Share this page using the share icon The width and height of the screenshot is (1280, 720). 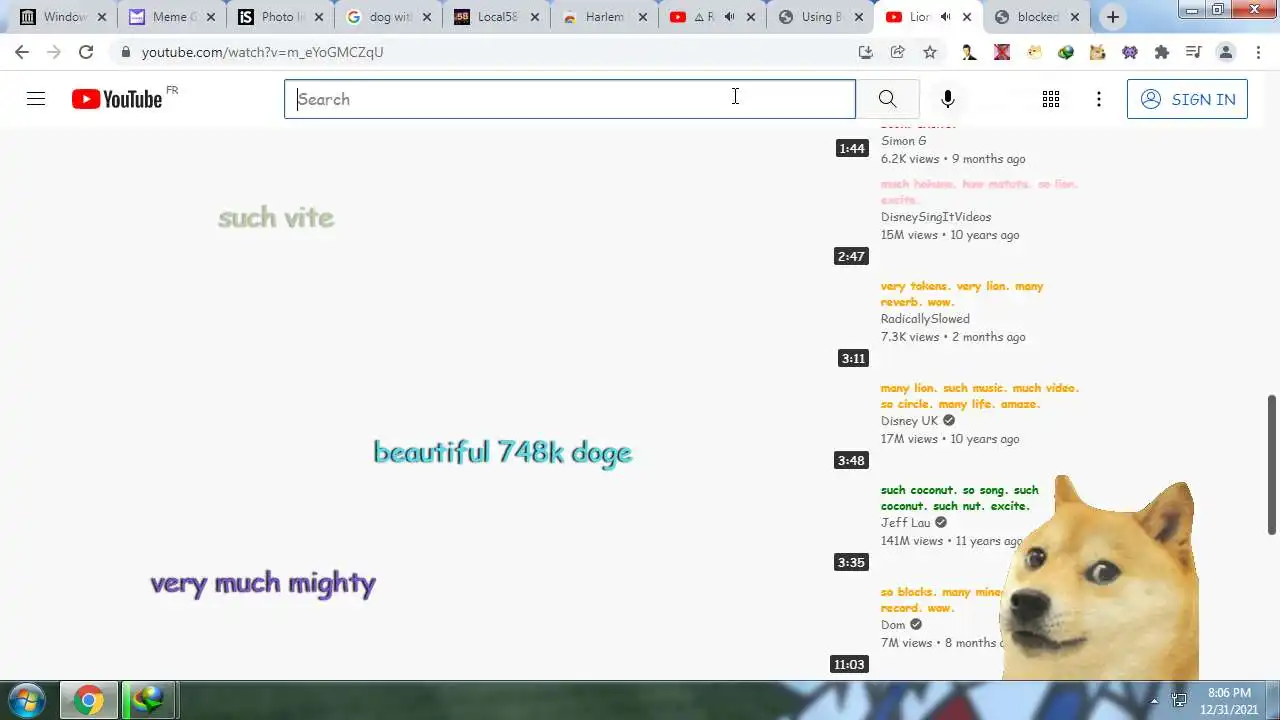(x=898, y=52)
